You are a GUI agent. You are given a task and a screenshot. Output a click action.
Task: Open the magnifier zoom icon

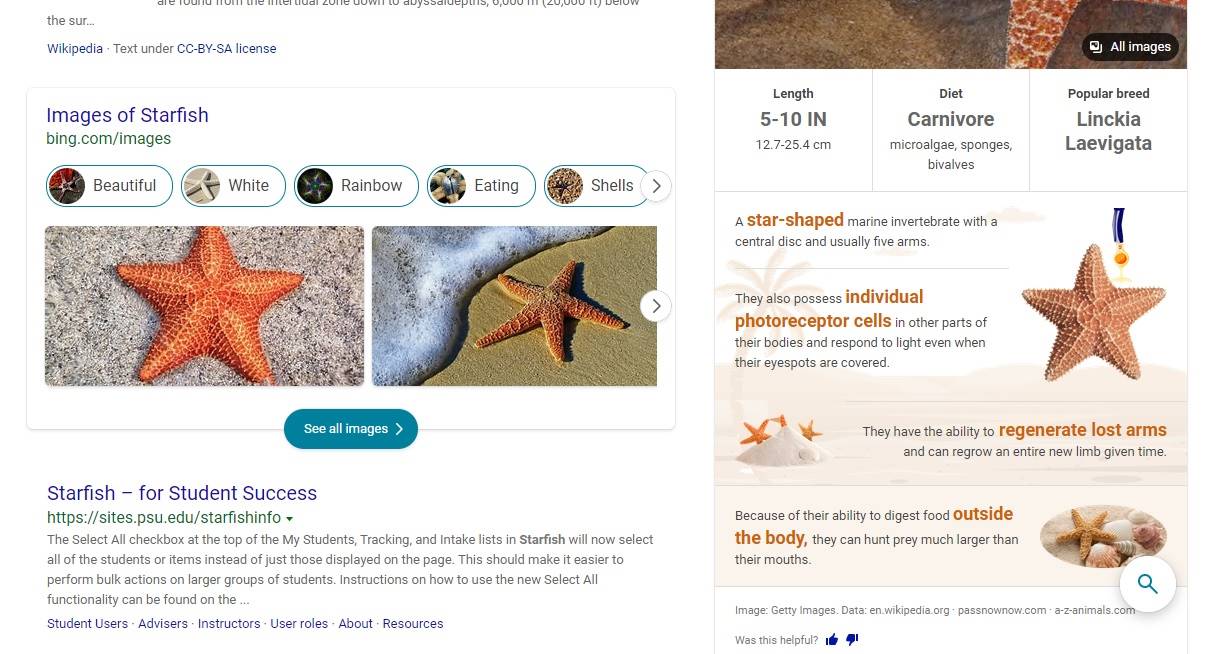1147,583
